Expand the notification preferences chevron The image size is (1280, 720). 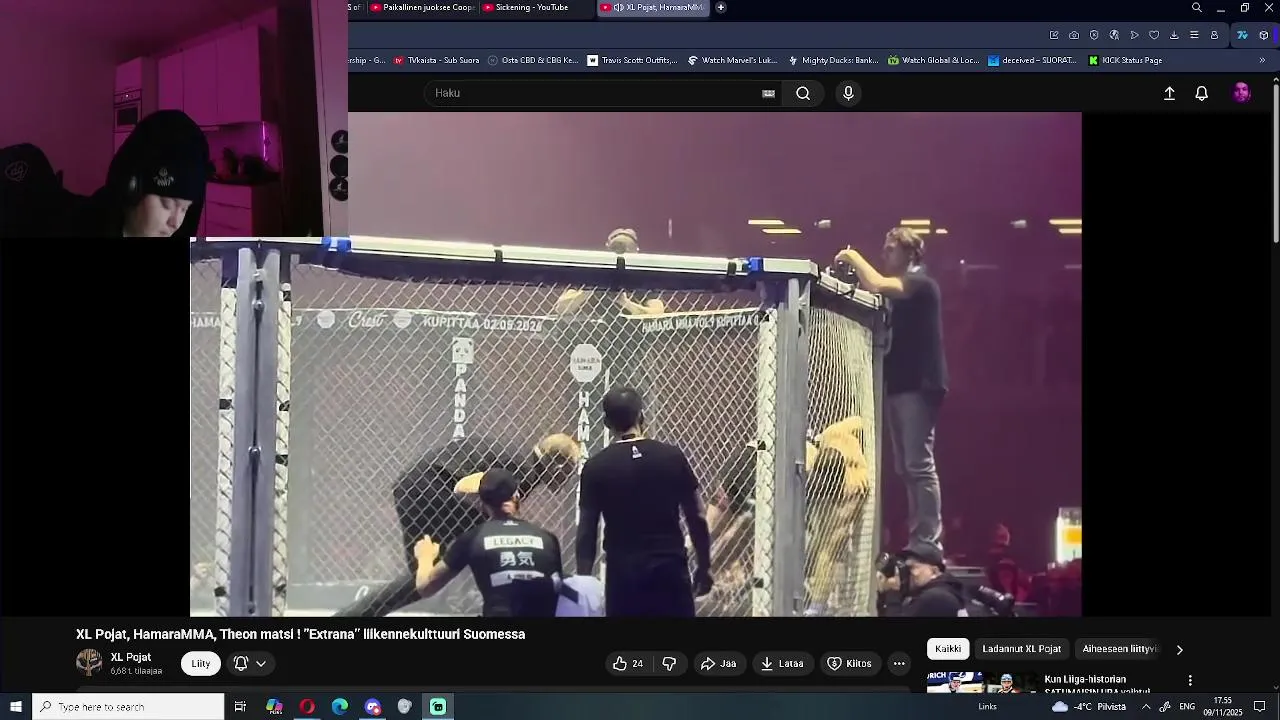coord(261,663)
